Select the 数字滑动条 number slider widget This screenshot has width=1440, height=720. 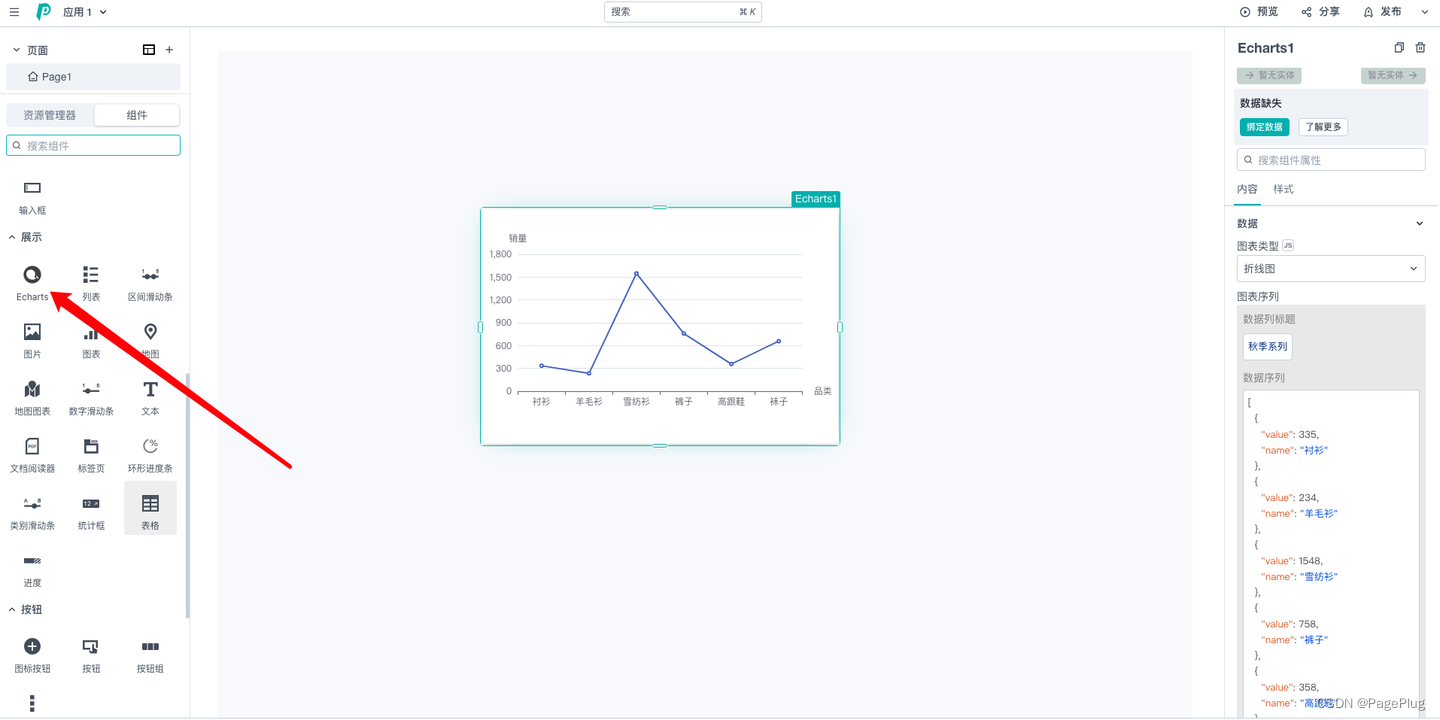(91, 397)
